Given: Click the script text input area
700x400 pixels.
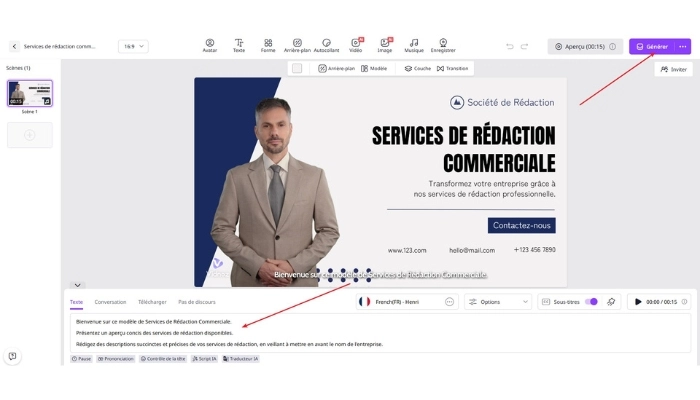Looking at the screenshot, I should coord(380,333).
